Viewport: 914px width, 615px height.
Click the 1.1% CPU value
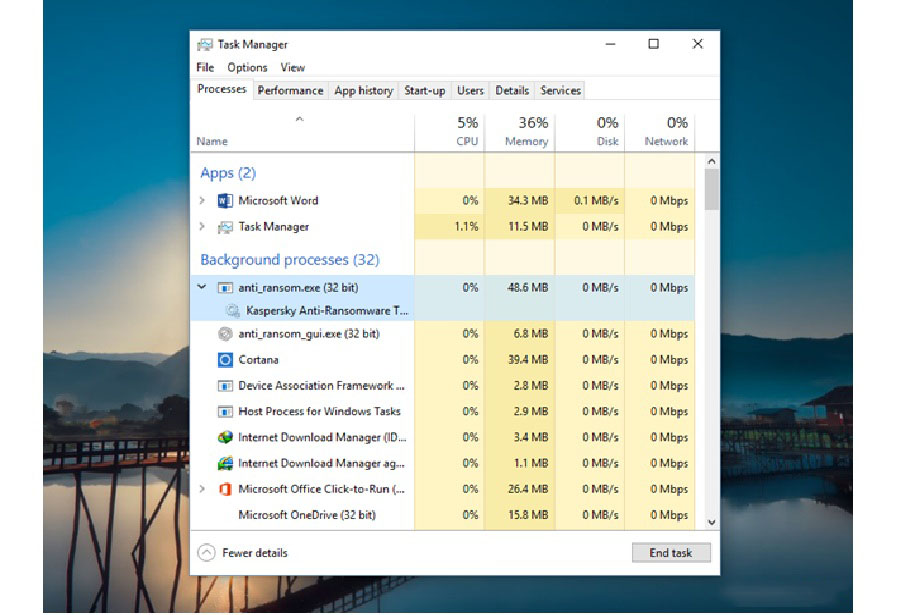466,227
